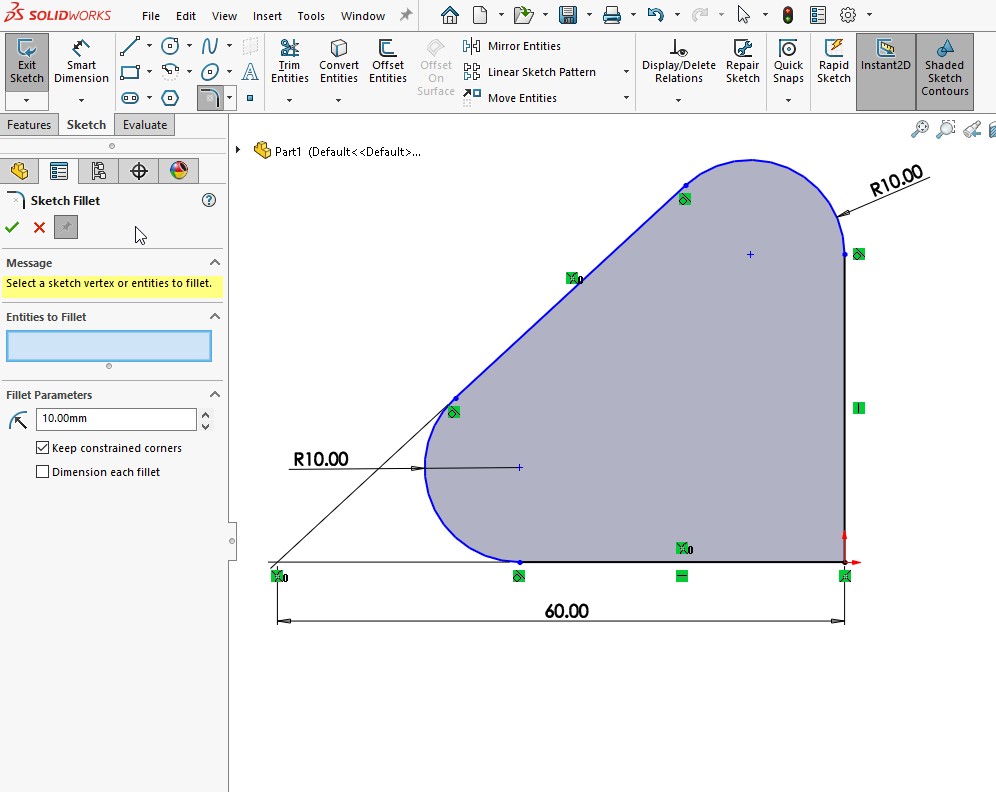This screenshot has width=996, height=792.
Task: Confirm Sketch Fillet with green checkmark
Action: coord(13,227)
